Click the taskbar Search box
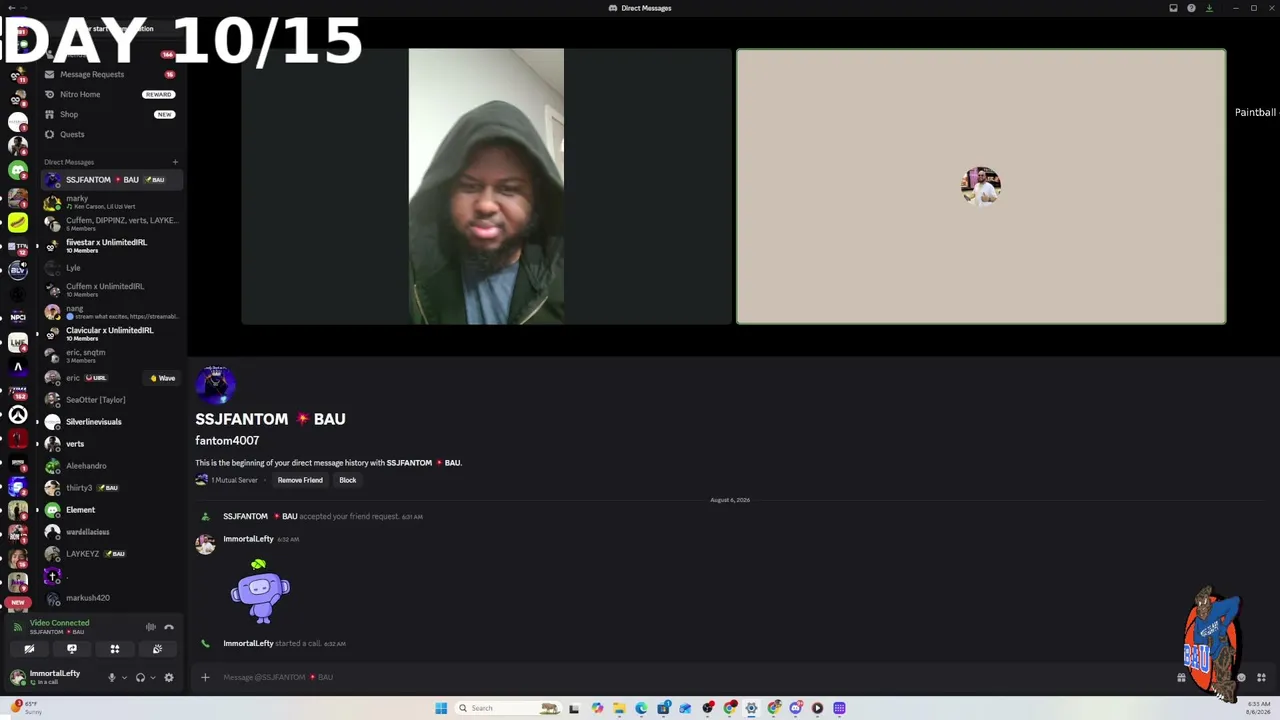Screen dimensions: 1280x720 (506, 708)
